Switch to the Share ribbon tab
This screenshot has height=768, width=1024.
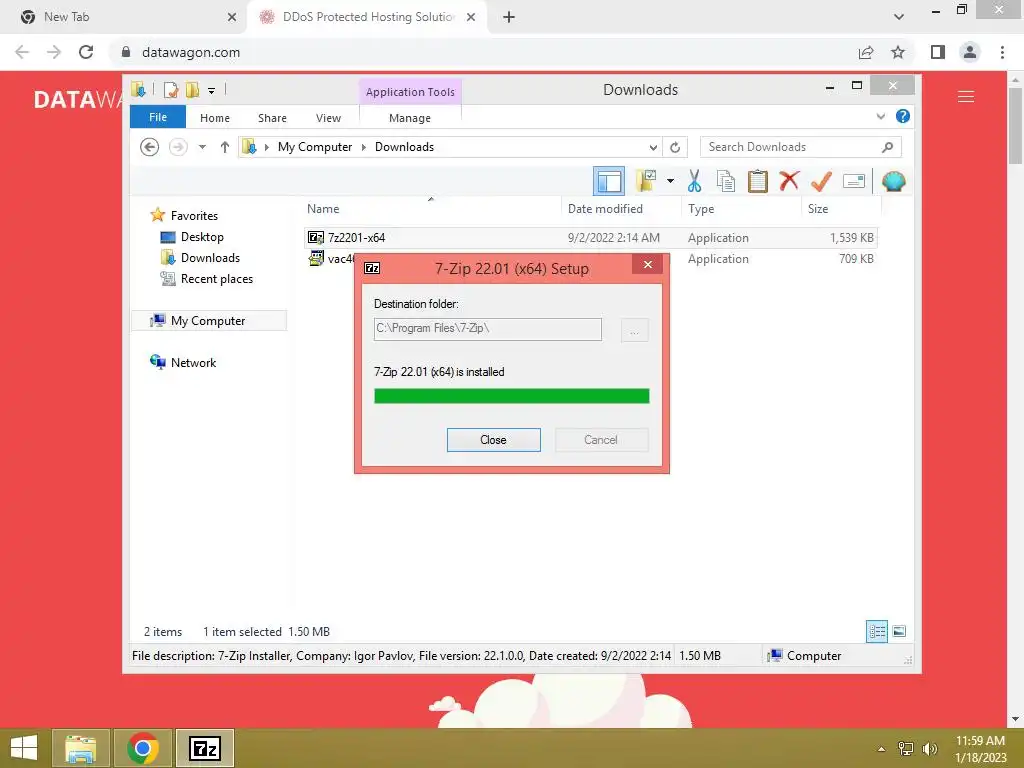272,118
